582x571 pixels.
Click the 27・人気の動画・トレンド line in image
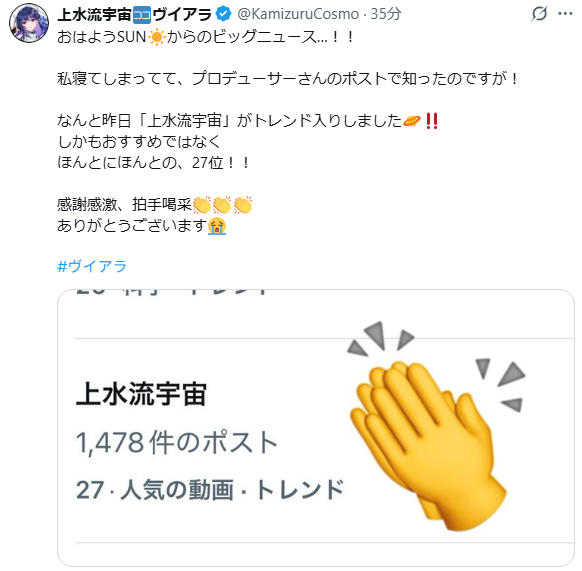coord(210,489)
